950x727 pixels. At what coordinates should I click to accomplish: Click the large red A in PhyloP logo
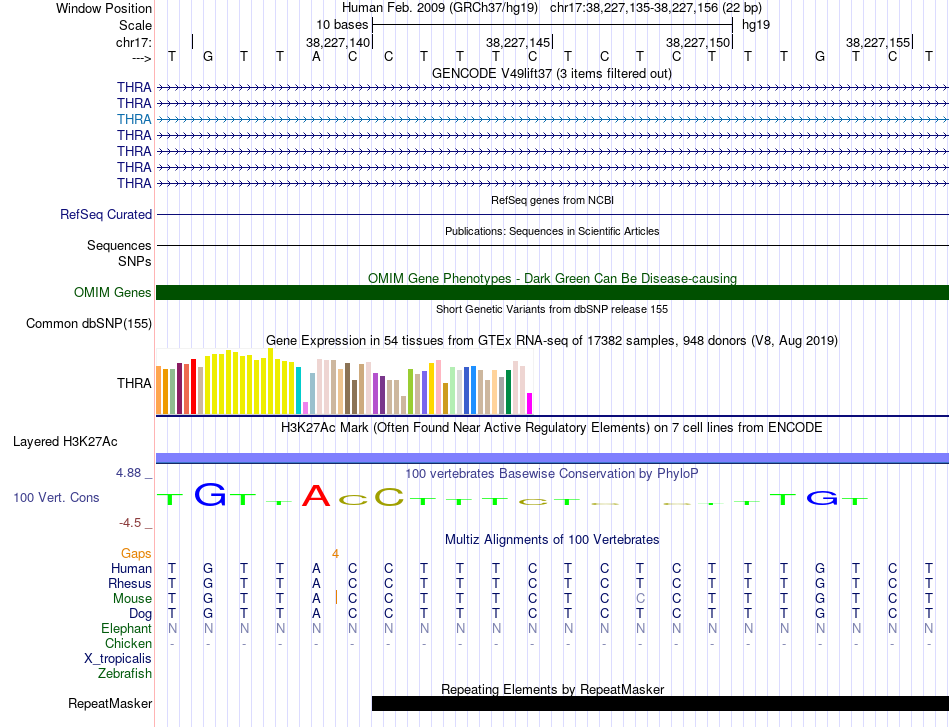(316, 496)
